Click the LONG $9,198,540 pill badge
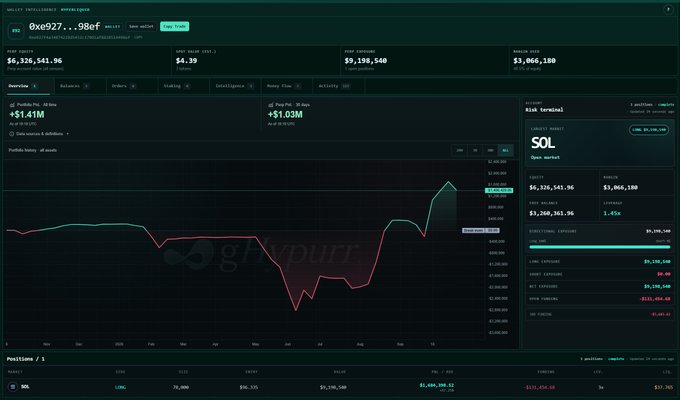The width and height of the screenshot is (680, 400). (649, 130)
